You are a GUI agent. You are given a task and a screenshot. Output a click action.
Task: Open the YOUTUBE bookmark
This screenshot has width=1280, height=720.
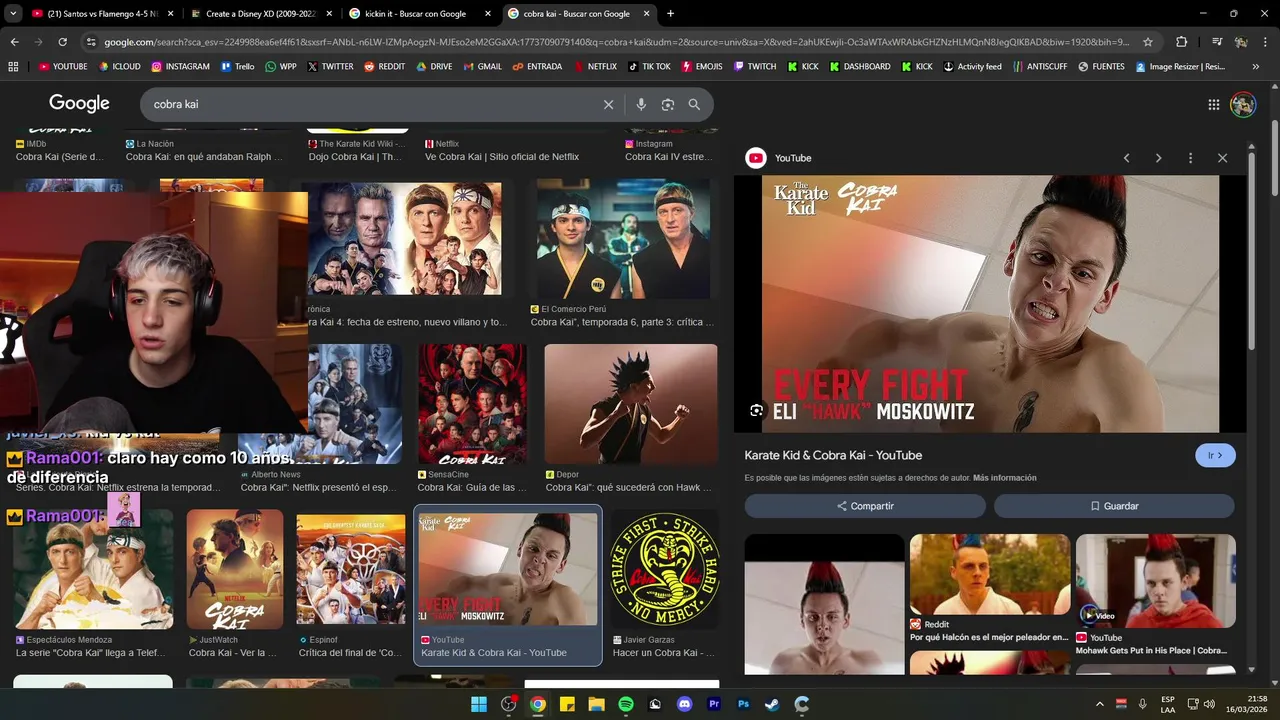click(x=63, y=67)
